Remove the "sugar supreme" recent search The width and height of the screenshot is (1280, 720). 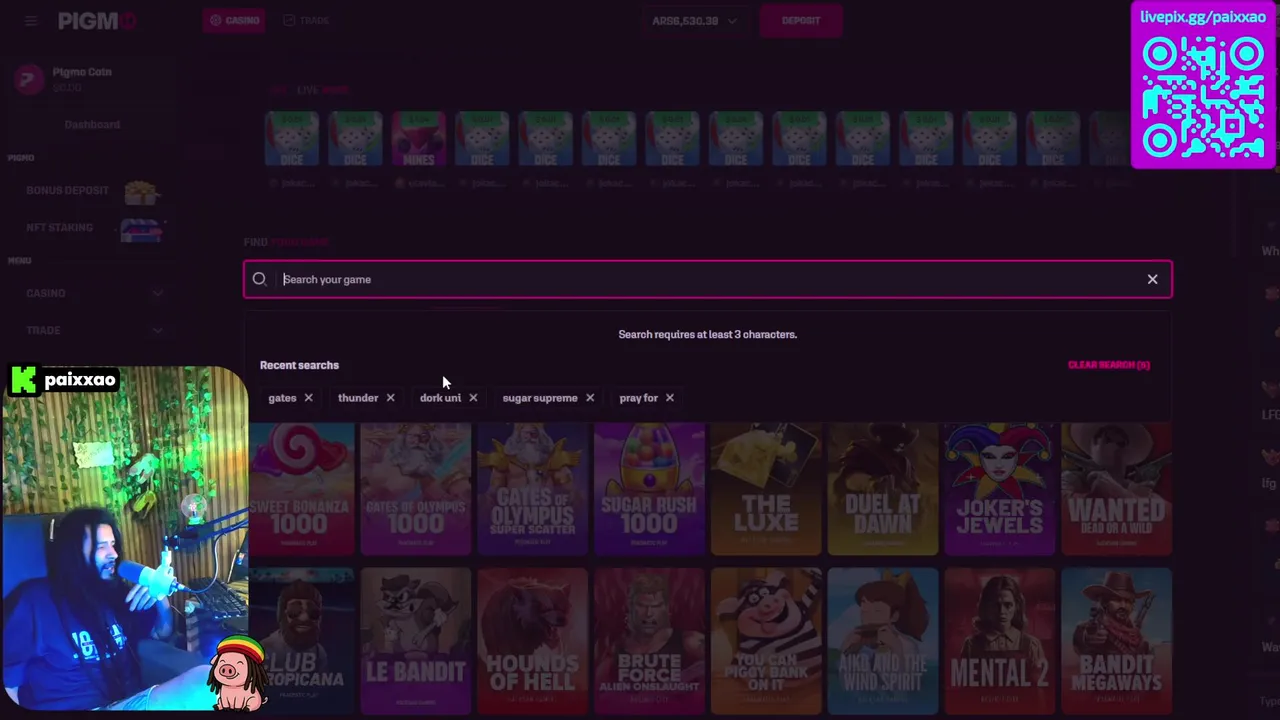[590, 398]
